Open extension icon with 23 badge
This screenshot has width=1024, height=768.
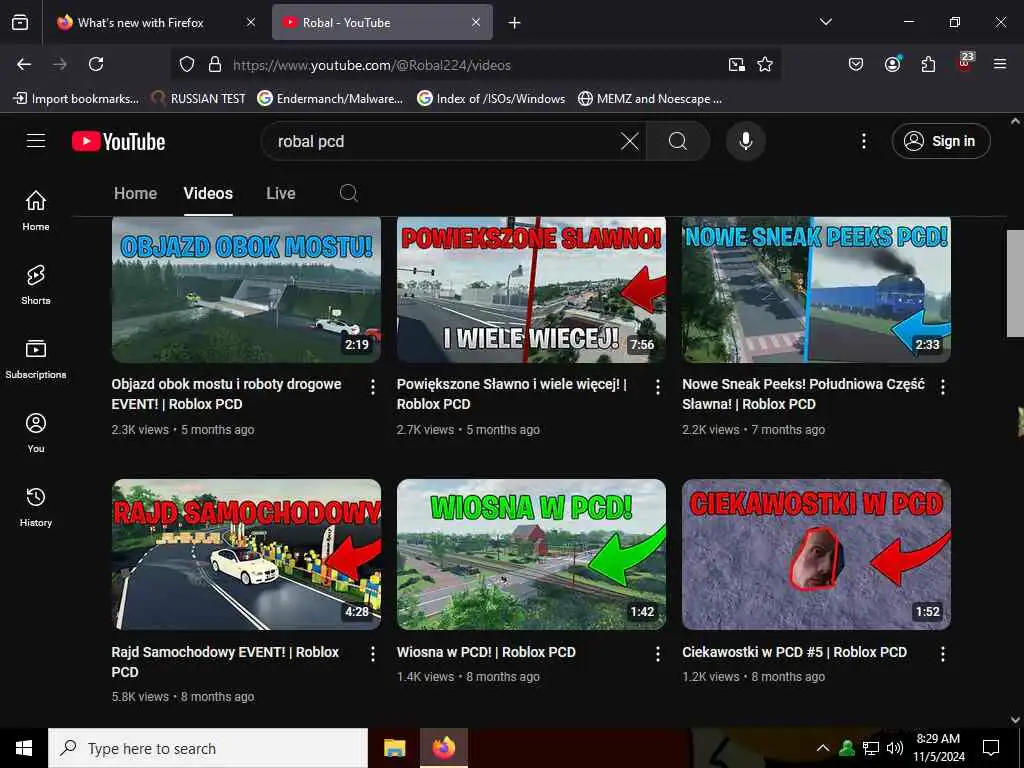(x=965, y=63)
